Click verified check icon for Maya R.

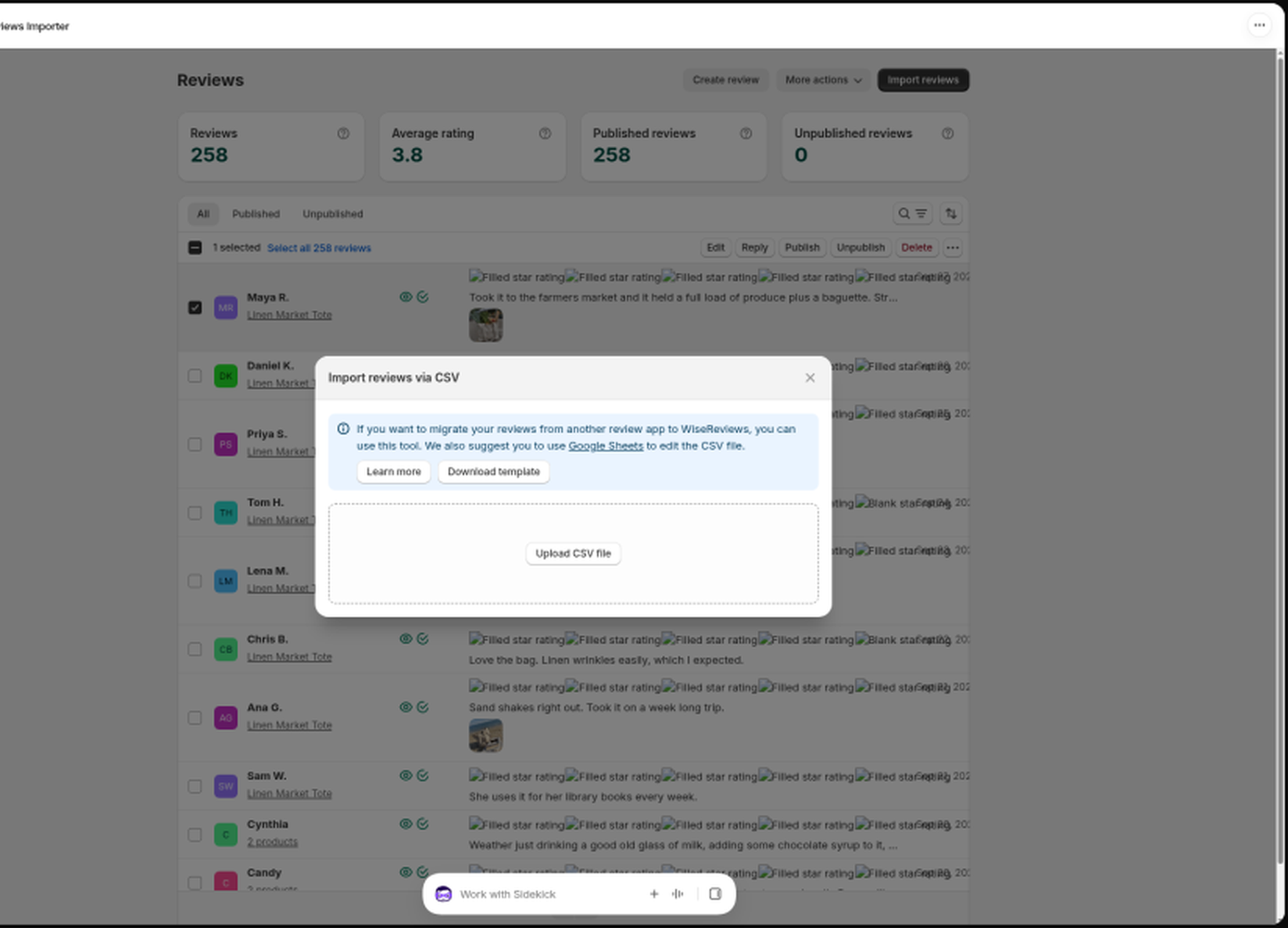[423, 297]
